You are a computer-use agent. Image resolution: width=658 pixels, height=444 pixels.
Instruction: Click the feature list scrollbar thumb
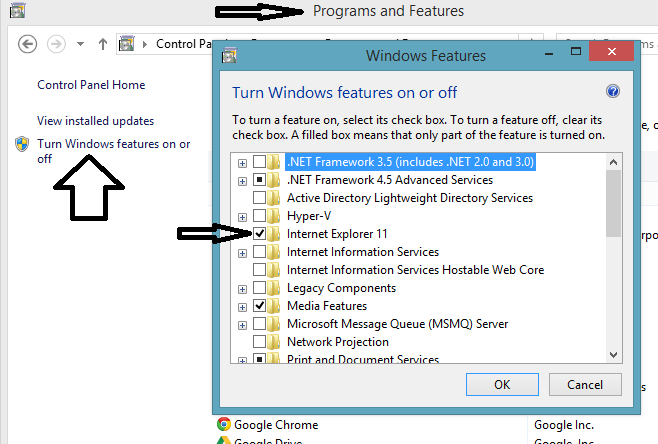tap(613, 204)
